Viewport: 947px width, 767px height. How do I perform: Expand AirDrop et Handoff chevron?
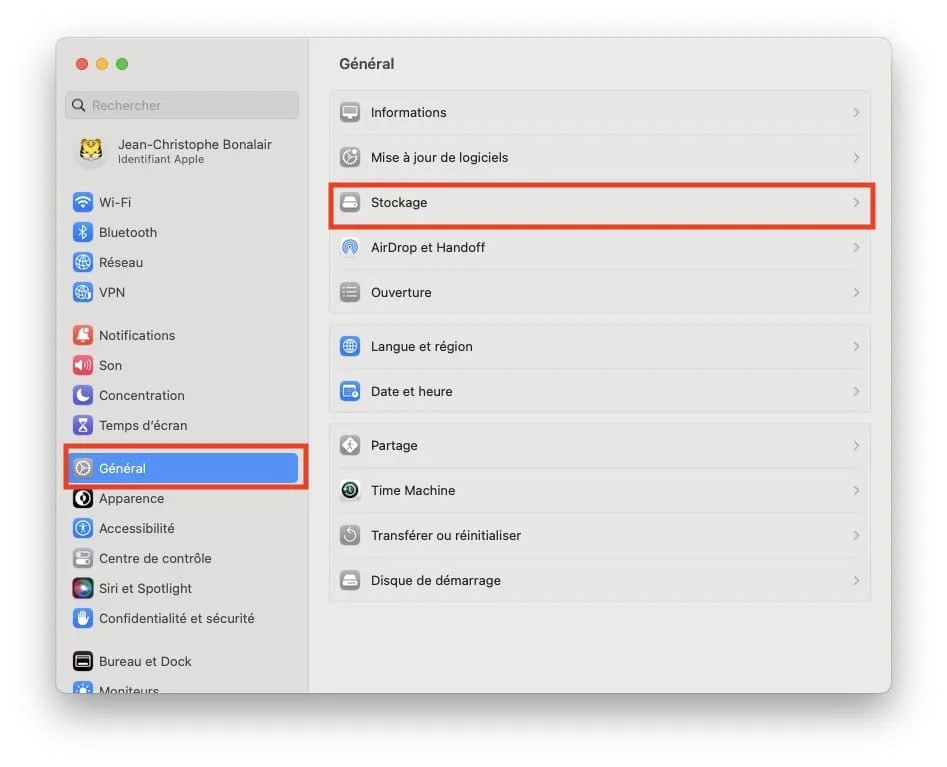point(856,248)
